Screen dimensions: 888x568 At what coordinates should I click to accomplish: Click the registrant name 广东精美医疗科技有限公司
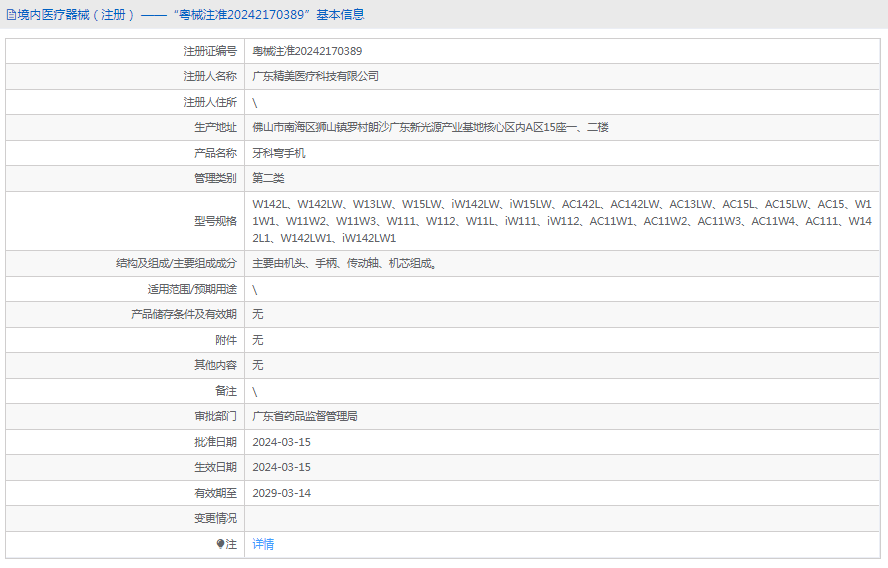pyautogui.click(x=315, y=76)
